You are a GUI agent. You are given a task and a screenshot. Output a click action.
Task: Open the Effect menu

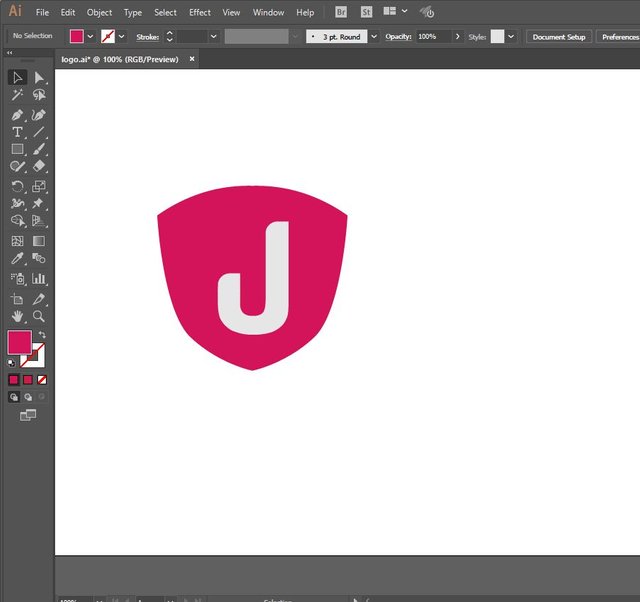click(x=200, y=12)
